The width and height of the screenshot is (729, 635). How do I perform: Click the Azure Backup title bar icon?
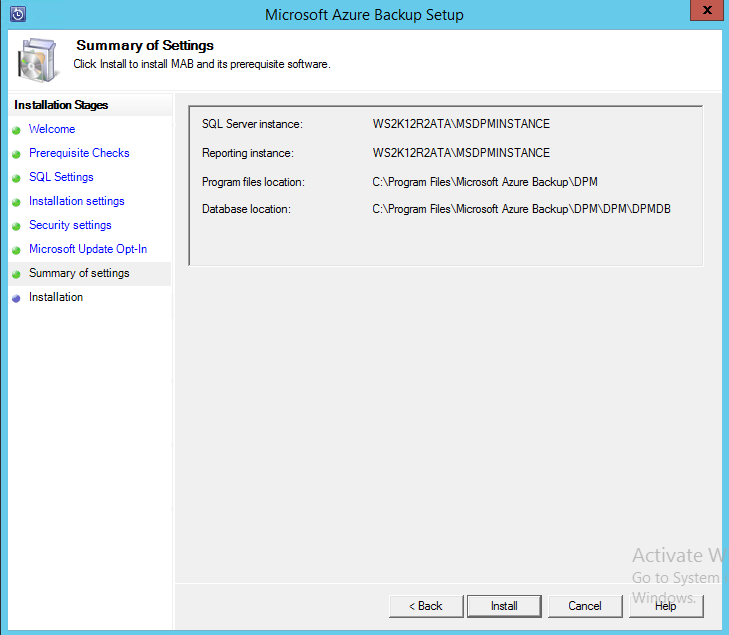coord(17,14)
